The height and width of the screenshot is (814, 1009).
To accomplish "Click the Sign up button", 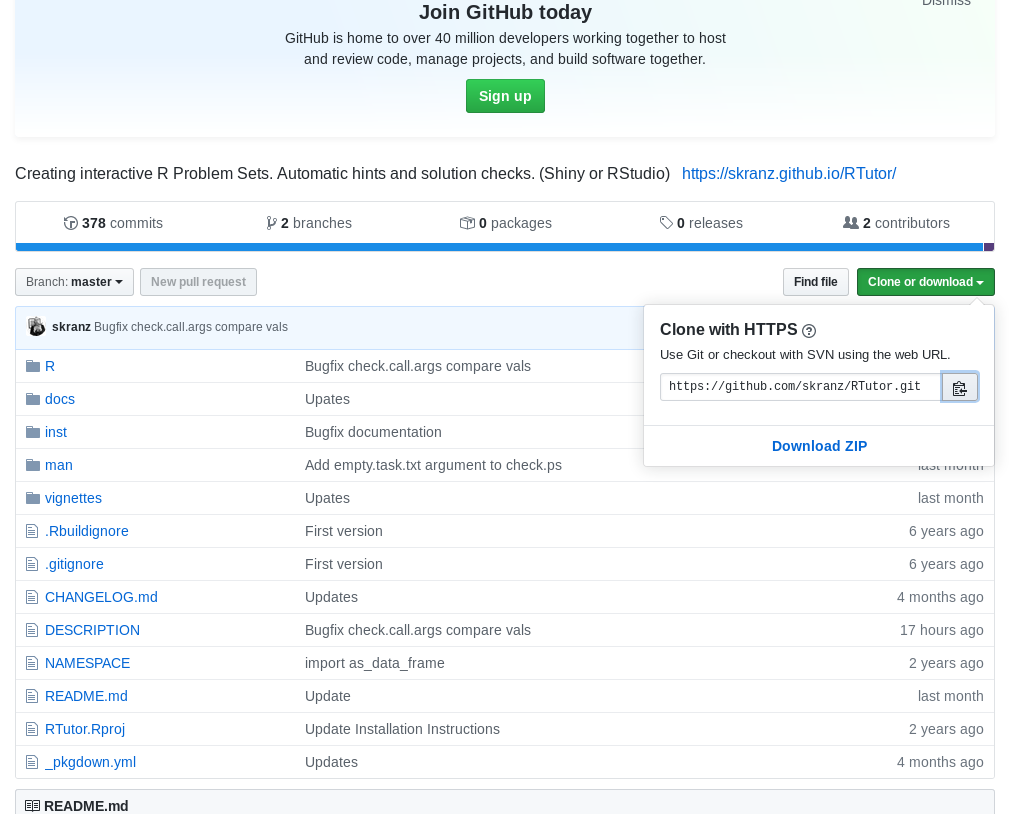I will [505, 96].
